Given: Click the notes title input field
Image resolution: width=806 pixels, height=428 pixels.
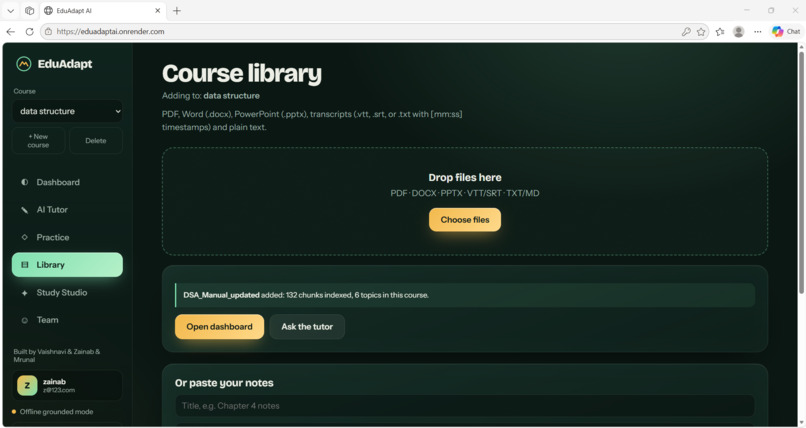Looking at the screenshot, I should tap(465, 406).
